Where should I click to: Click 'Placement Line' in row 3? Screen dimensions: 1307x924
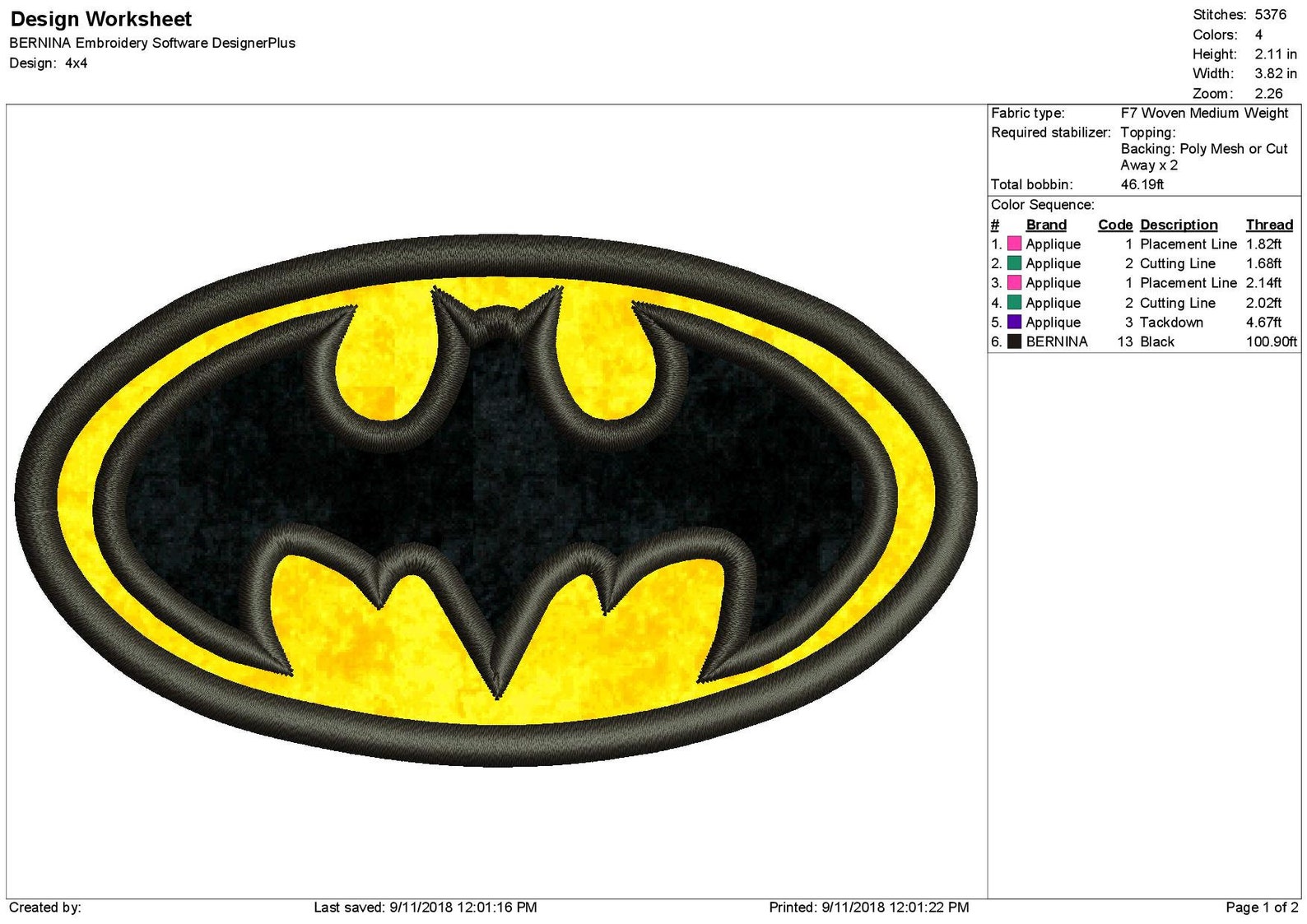(x=1188, y=283)
